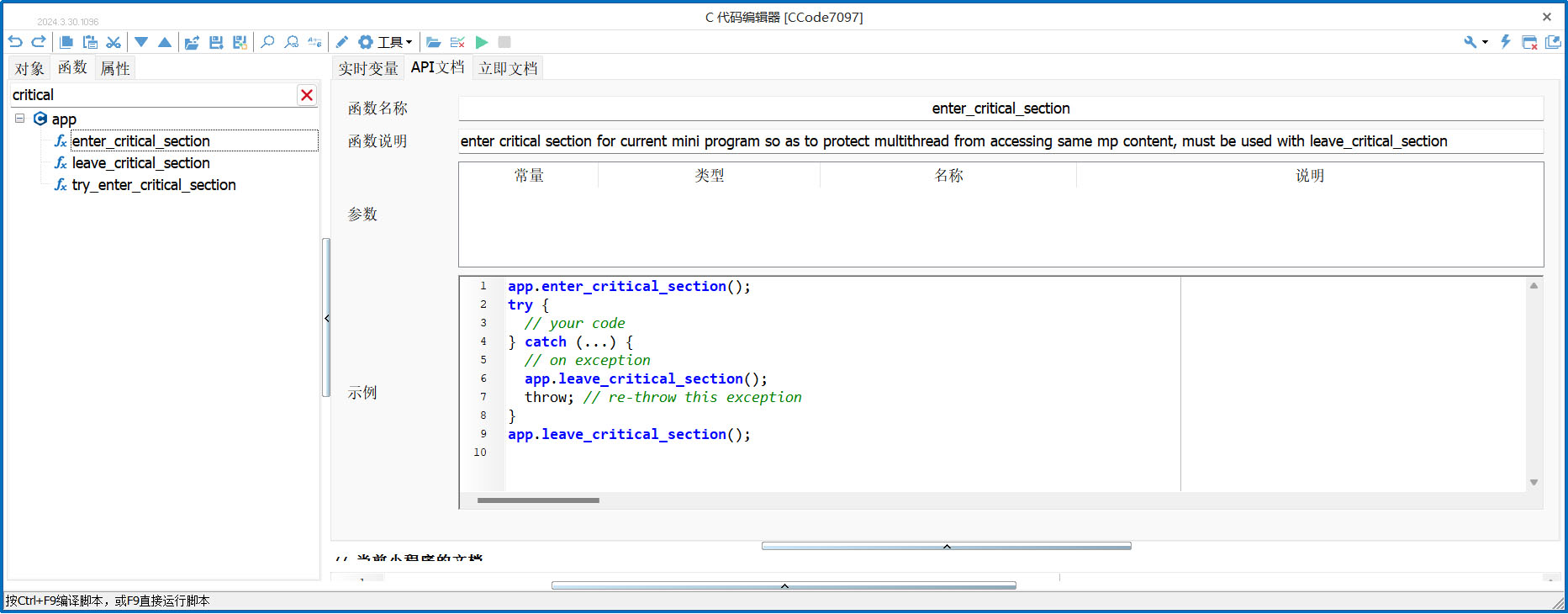The width and height of the screenshot is (1568, 614).
Task: Click the open folder icon
Action: coord(434,42)
